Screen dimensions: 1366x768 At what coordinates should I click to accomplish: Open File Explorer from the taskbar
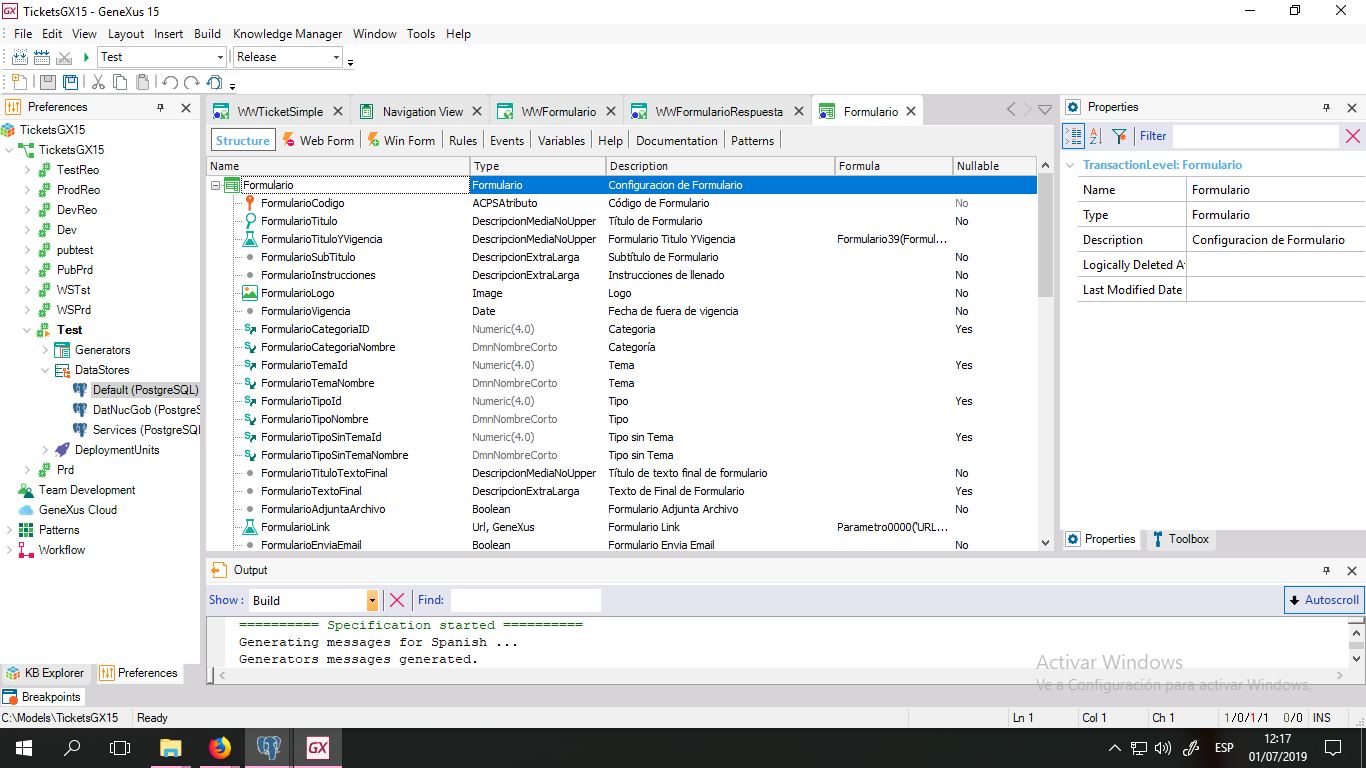(x=171, y=747)
